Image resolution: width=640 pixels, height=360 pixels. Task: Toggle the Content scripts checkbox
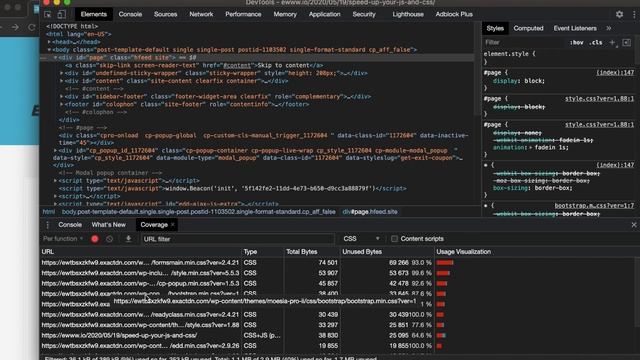[x=394, y=239]
